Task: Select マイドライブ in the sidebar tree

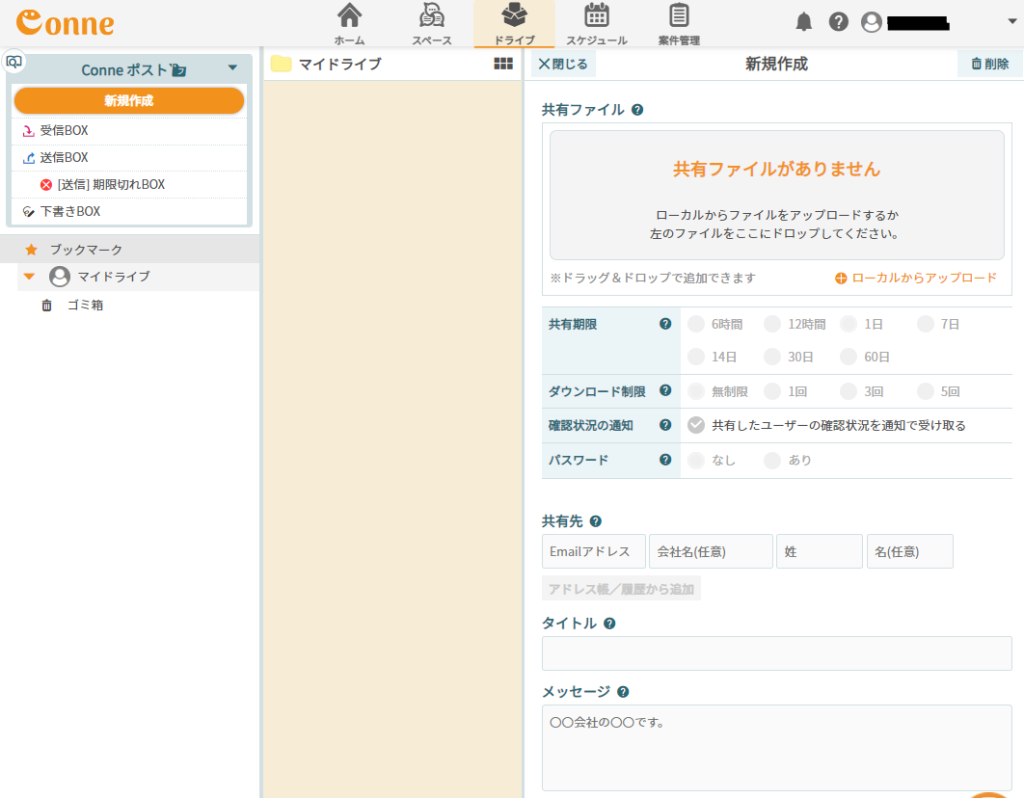Action: tap(114, 276)
